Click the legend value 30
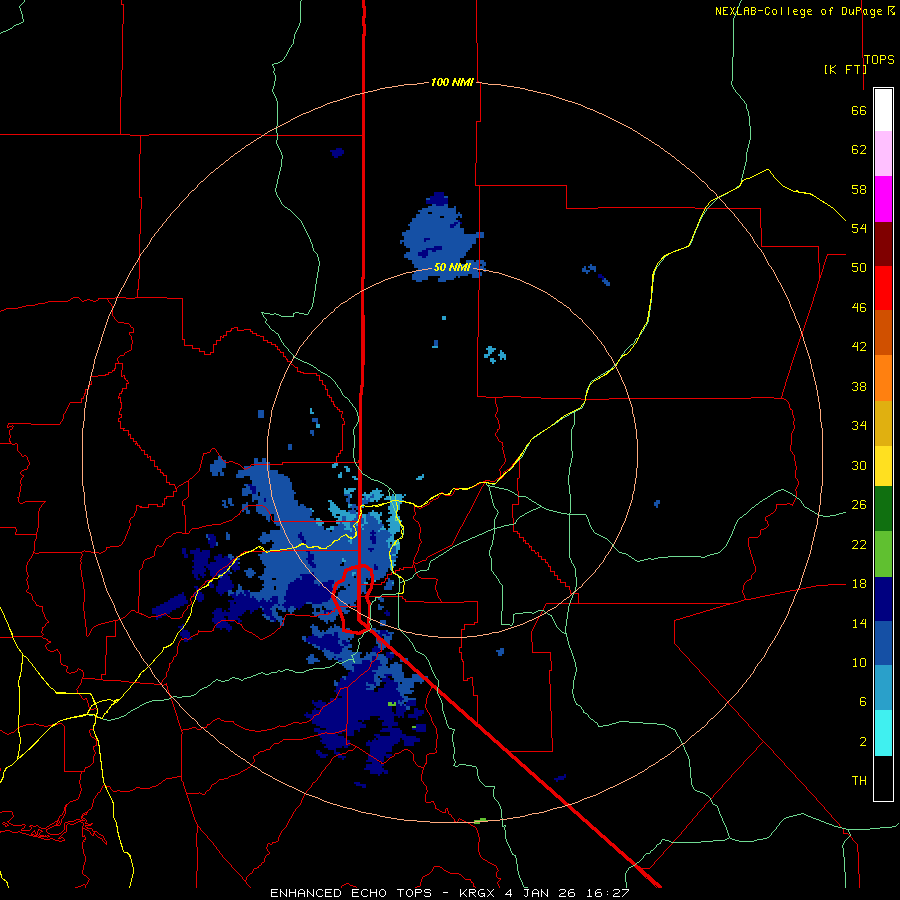Image resolution: width=900 pixels, height=900 pixels. 859,465
